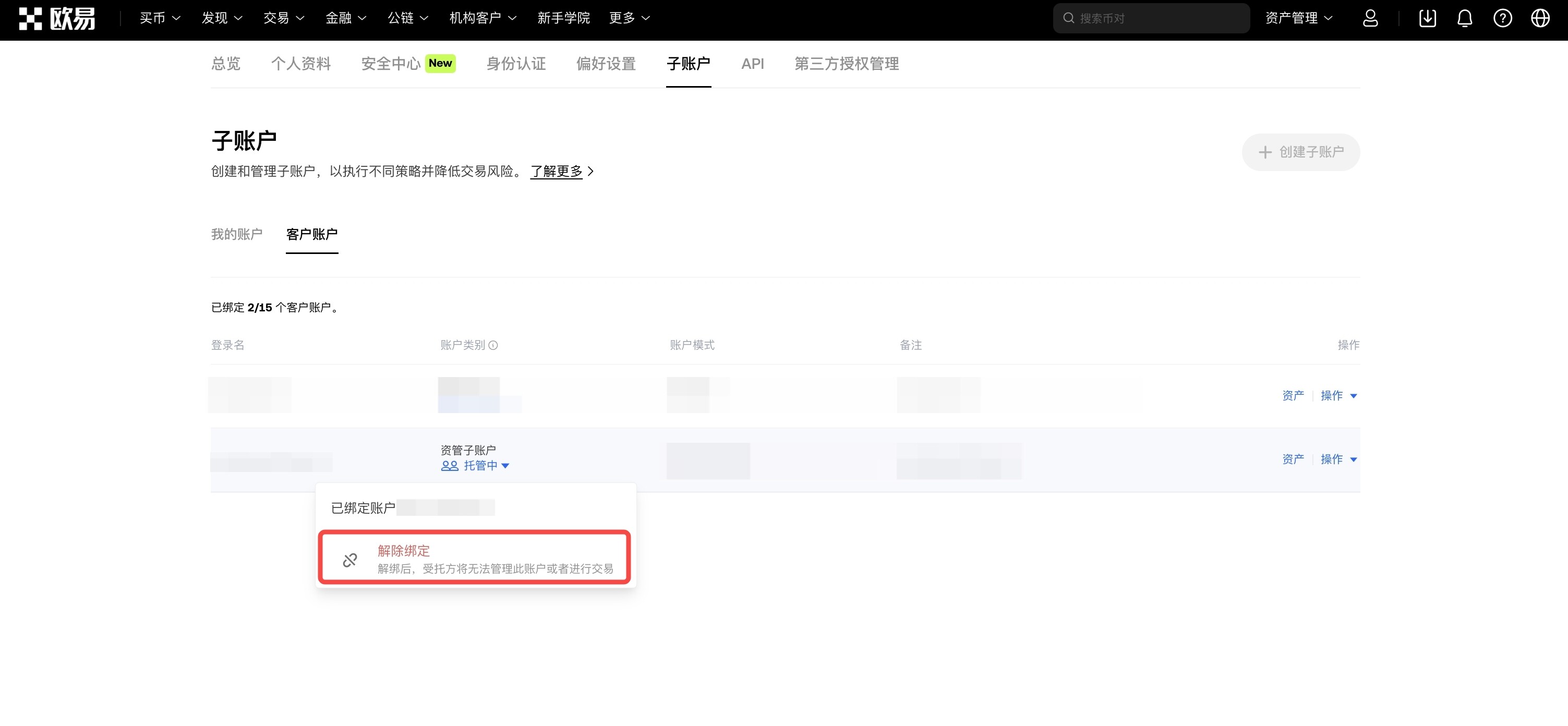Follow the 了解更多 link

coord(557,172)
